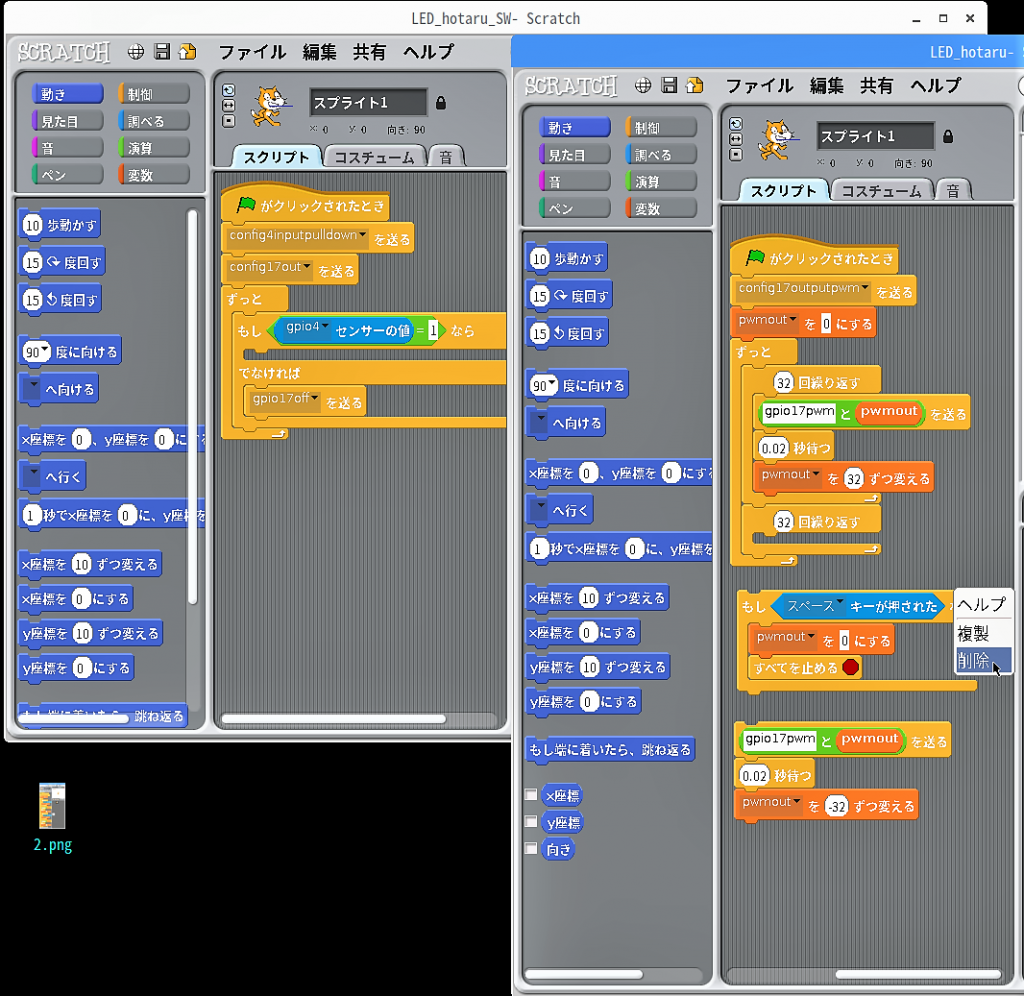Click the language globe icon in right Scratch window

pyautogui.click(x=643, y=85)
